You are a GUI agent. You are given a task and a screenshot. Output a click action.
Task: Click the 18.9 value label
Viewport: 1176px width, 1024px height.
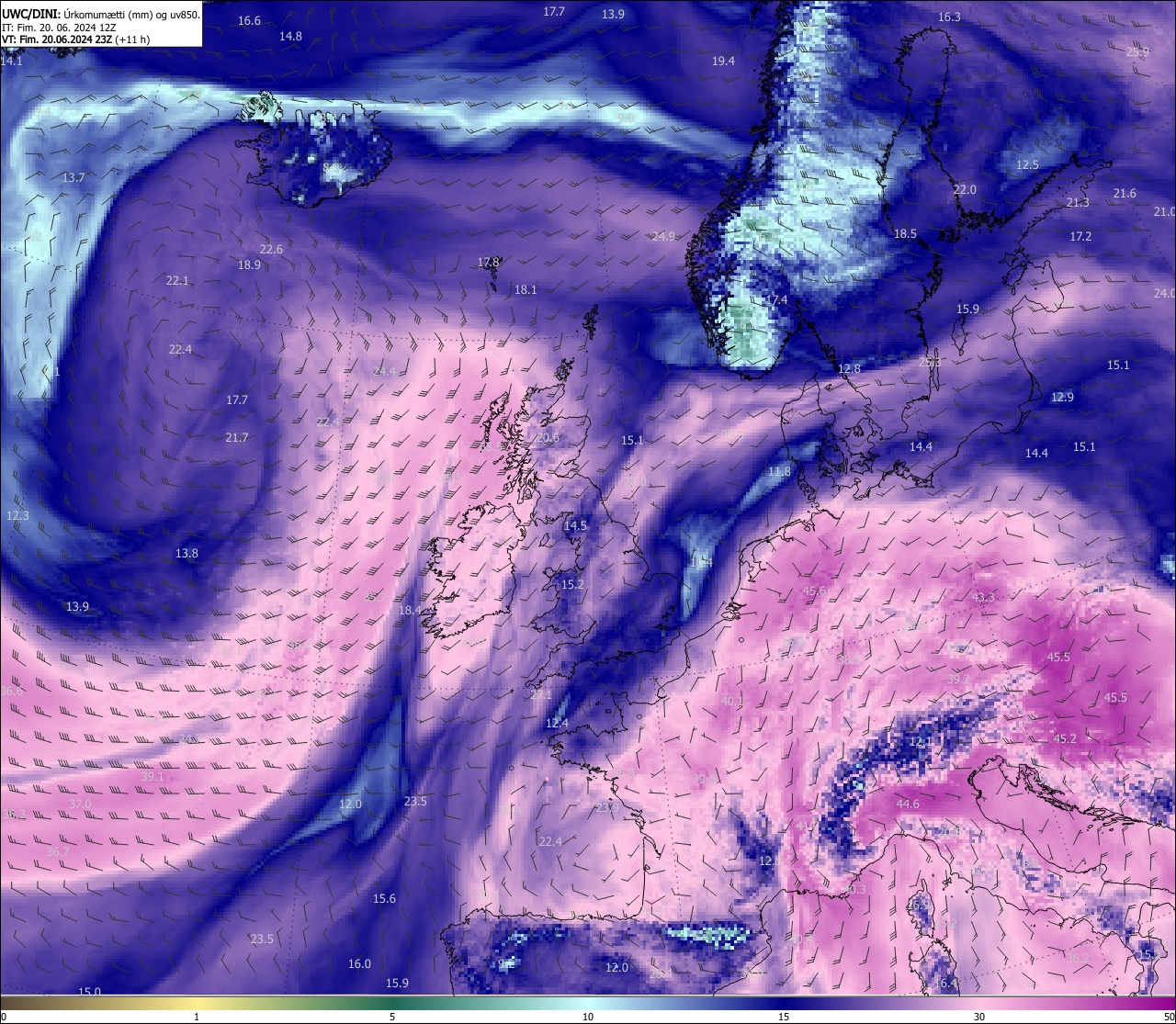point(249,264)
